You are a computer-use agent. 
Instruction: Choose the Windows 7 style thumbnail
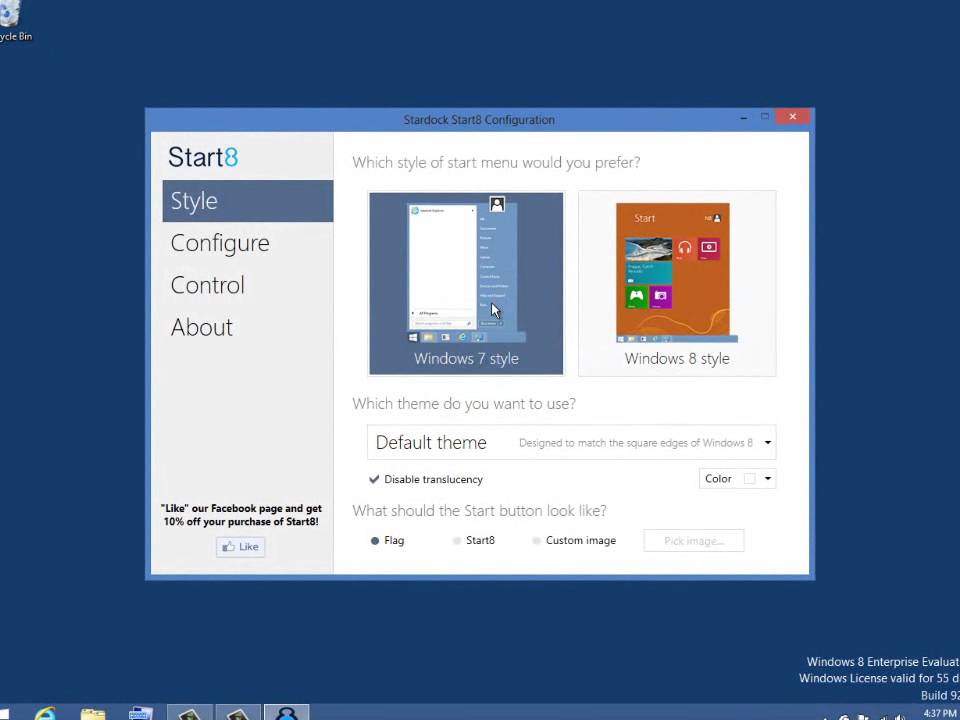click(466, 283)
